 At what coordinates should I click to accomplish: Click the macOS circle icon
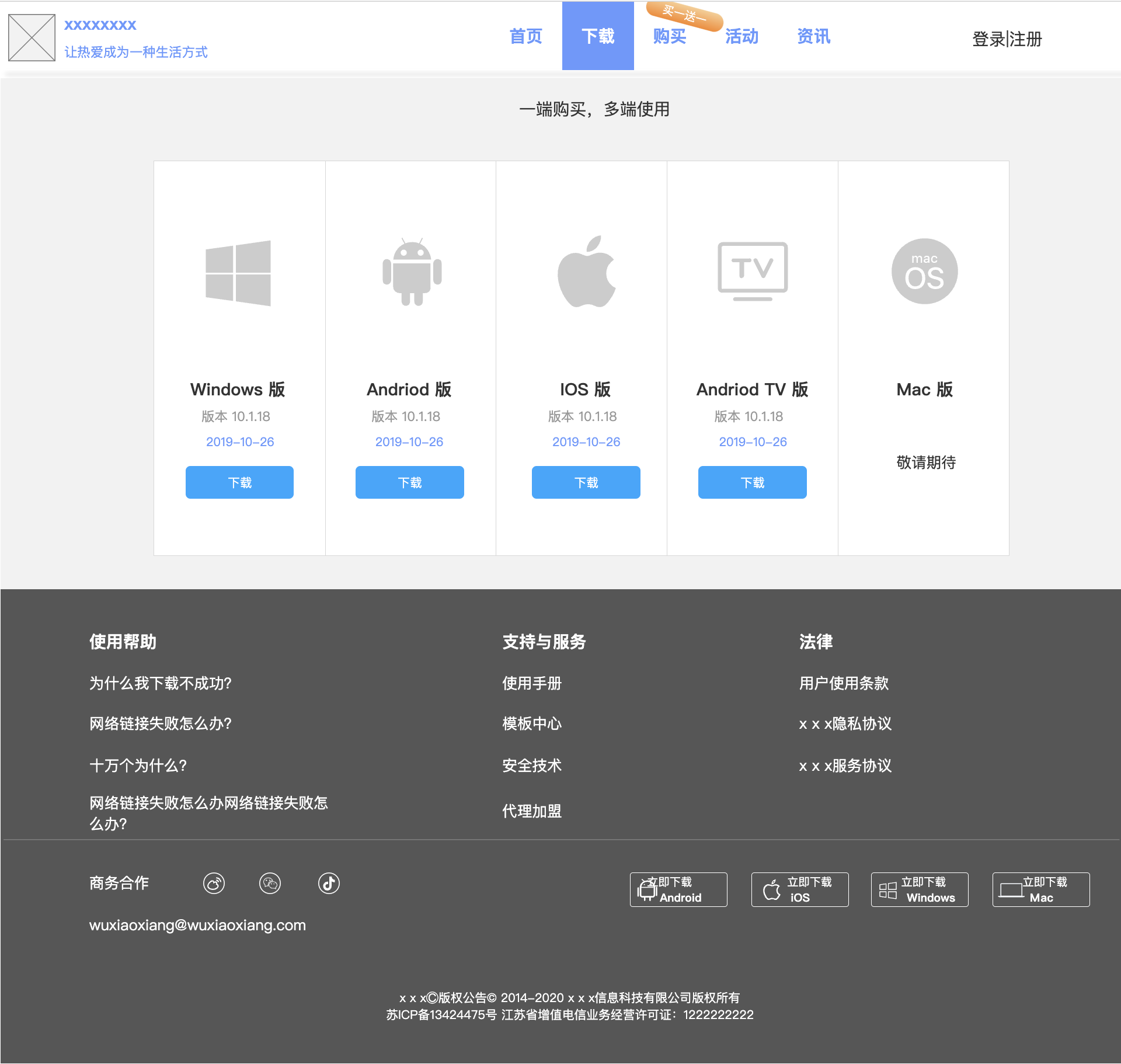[x=924, y=272]
